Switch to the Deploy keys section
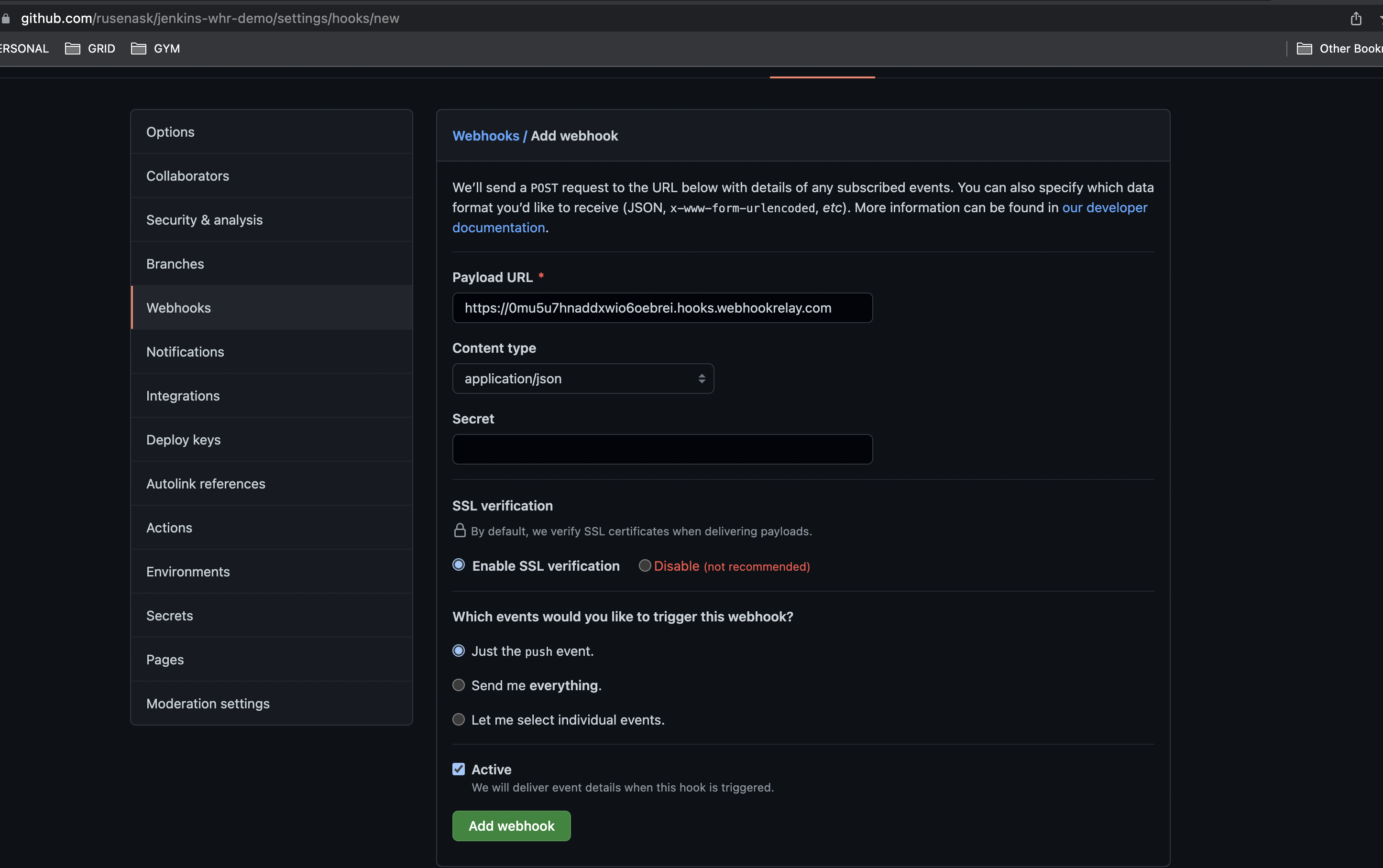Image resolution: width=1383 pixels, height=868 pixels. (x=183, y=439)
